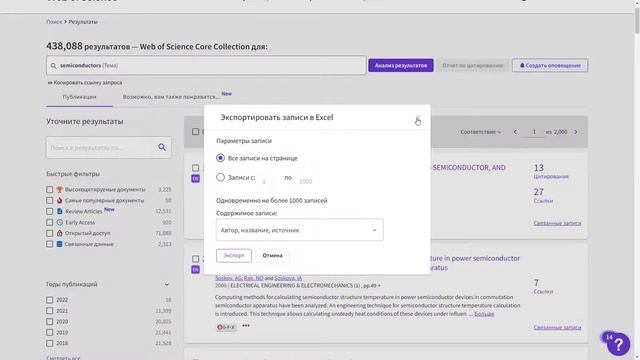
Task: Click the EN language badge on first result
Action: click(196, 178)
